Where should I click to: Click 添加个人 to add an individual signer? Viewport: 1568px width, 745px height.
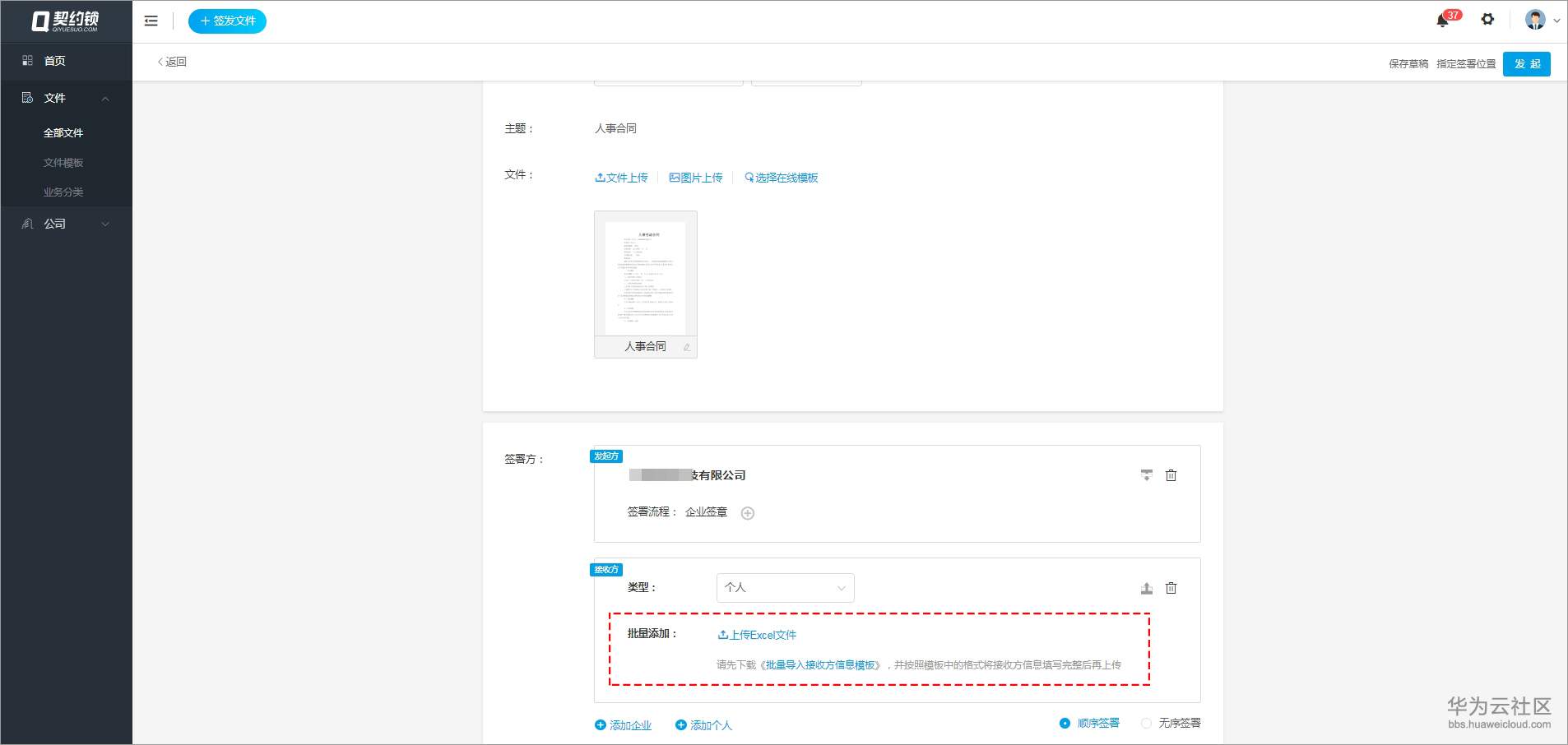coord(703,725)
